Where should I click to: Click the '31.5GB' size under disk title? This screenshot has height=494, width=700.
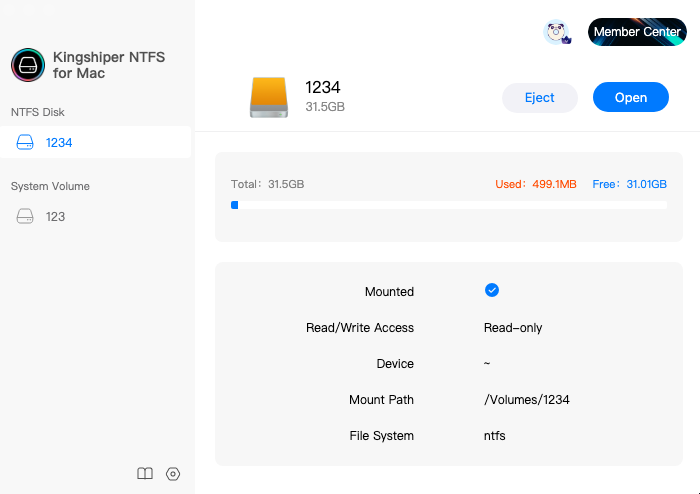325,107
